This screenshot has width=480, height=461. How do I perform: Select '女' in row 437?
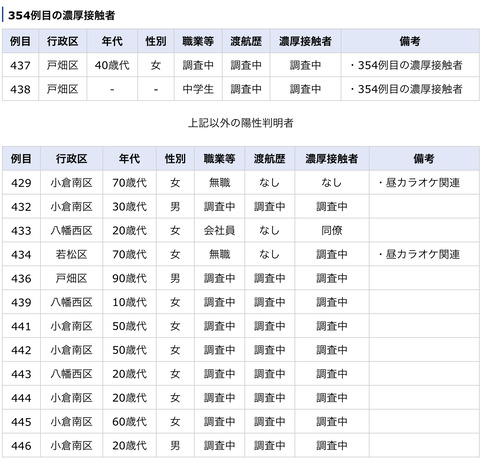pos(156,65)
